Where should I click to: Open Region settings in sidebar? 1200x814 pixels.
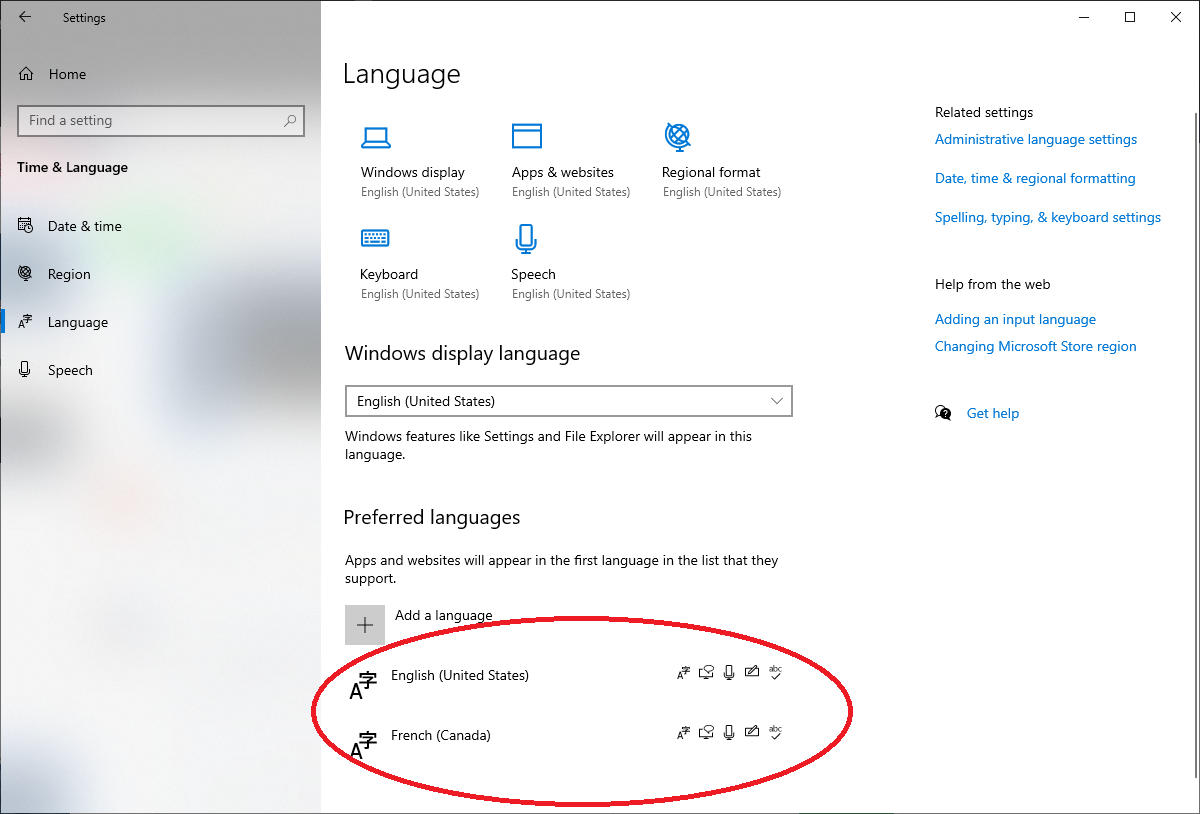pyautogui.click(x=69, y=274)
